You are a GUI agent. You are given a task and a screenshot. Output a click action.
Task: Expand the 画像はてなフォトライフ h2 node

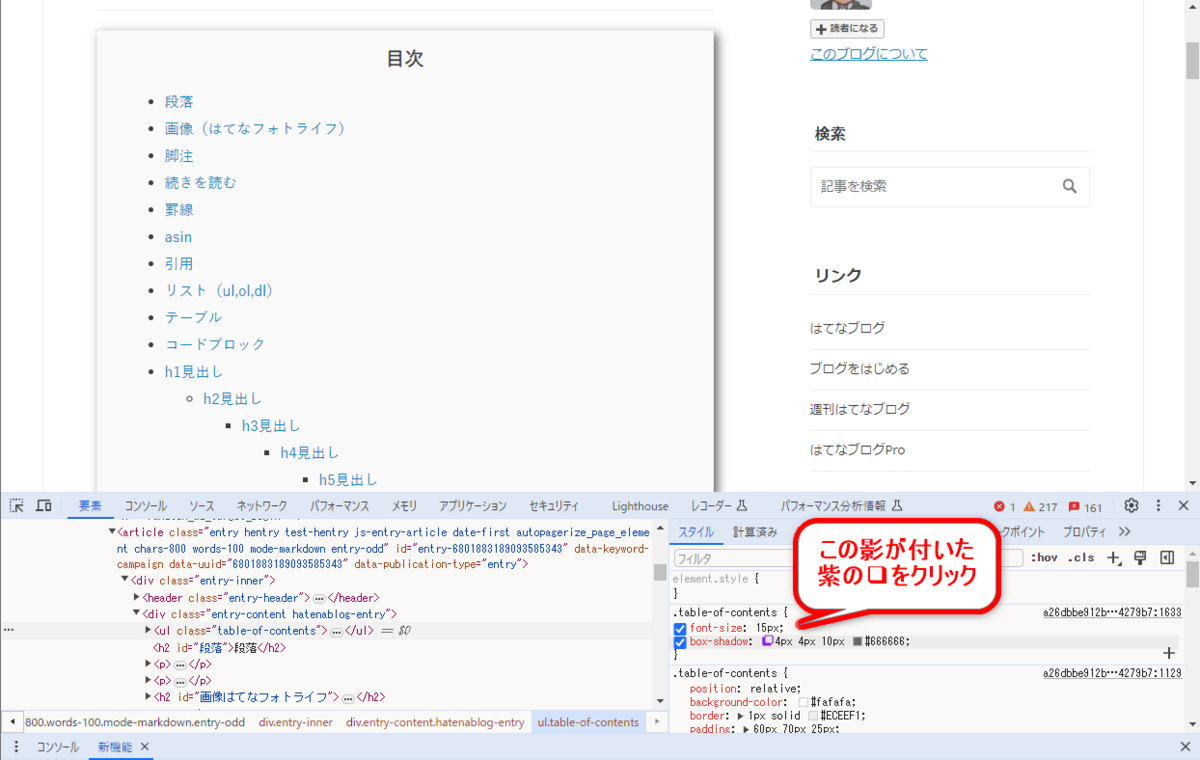(149, 697)
